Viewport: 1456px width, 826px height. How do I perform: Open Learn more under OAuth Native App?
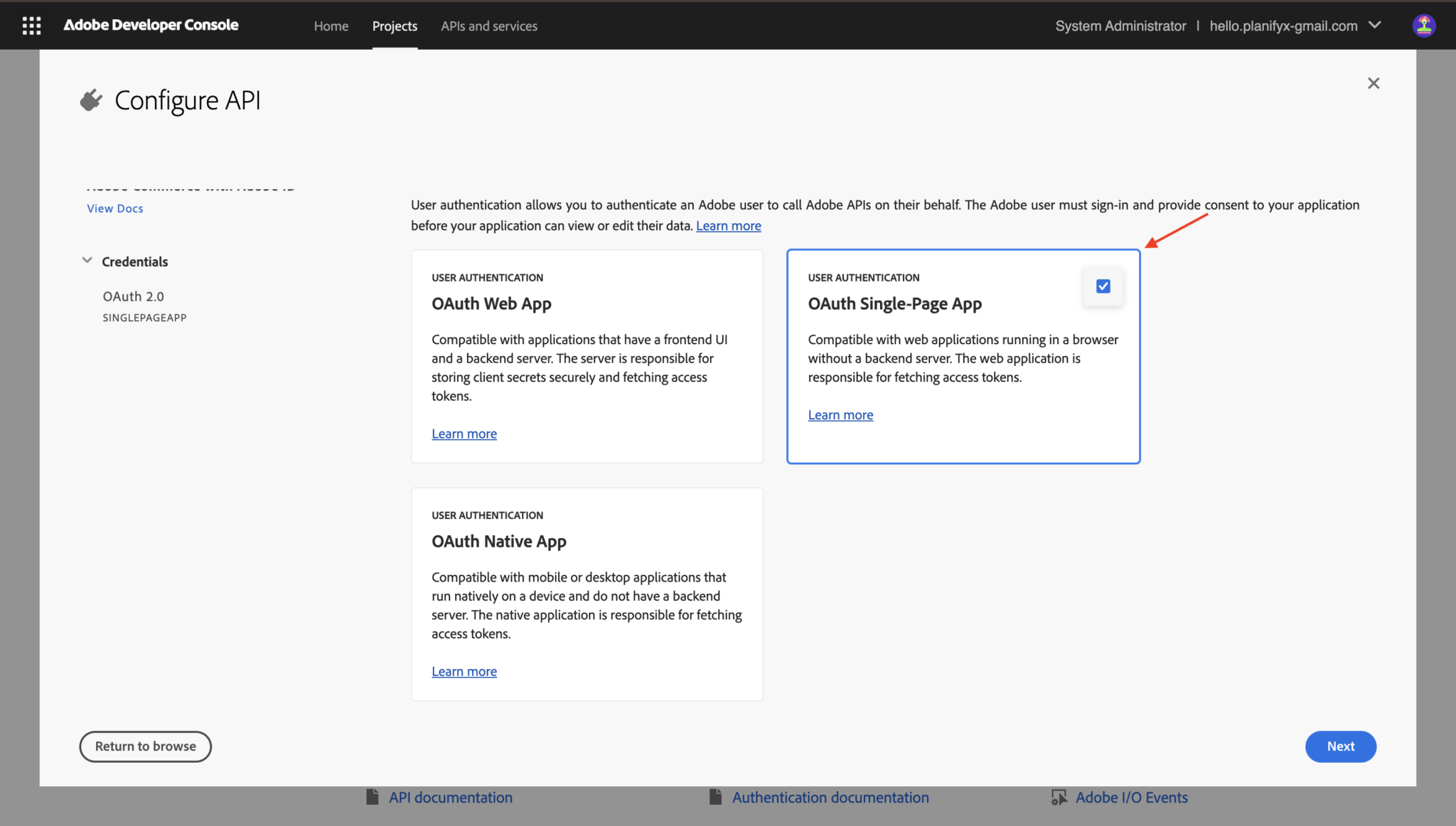[x=464, y=671]
